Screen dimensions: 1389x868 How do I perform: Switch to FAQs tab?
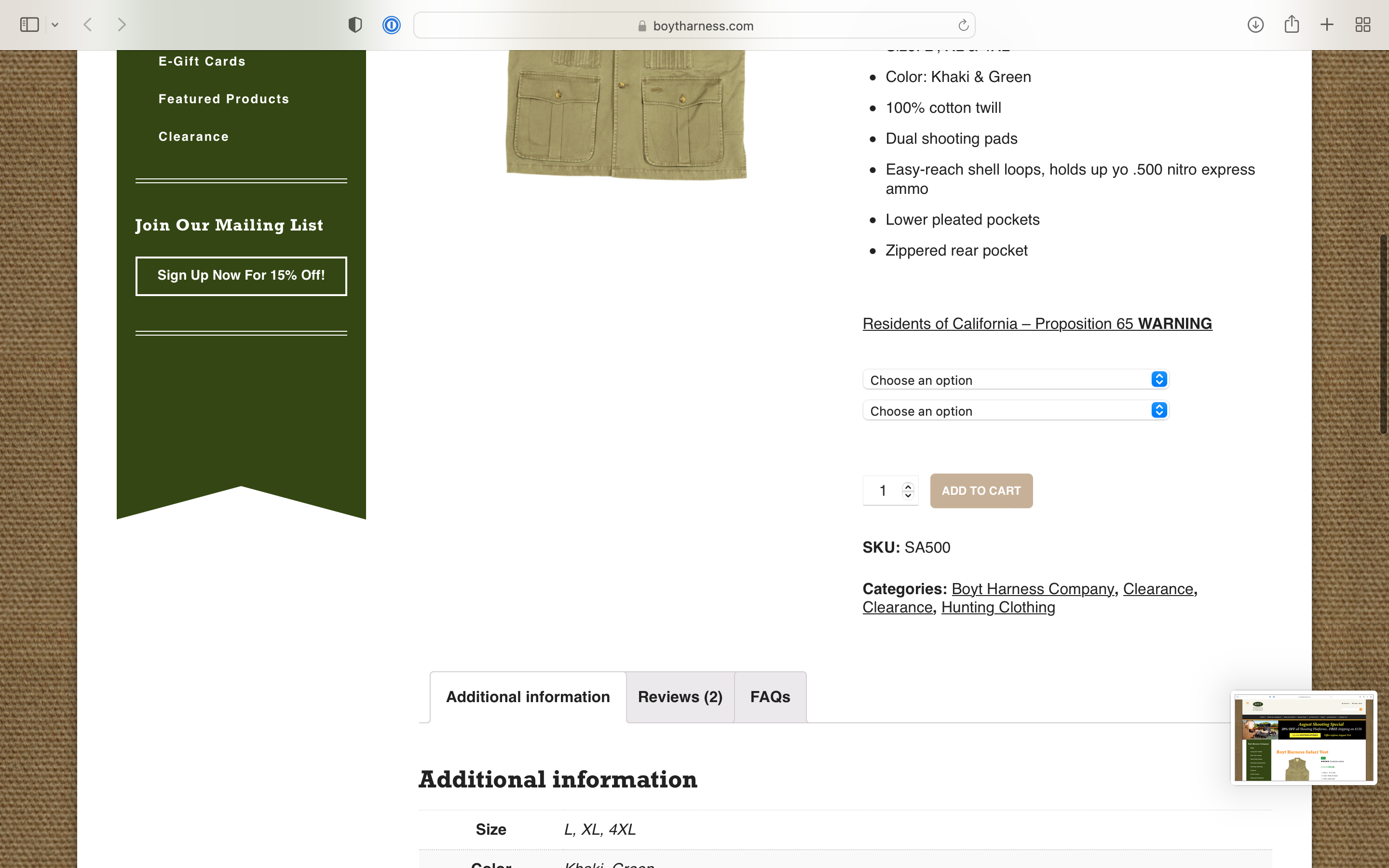pos(770,697)
